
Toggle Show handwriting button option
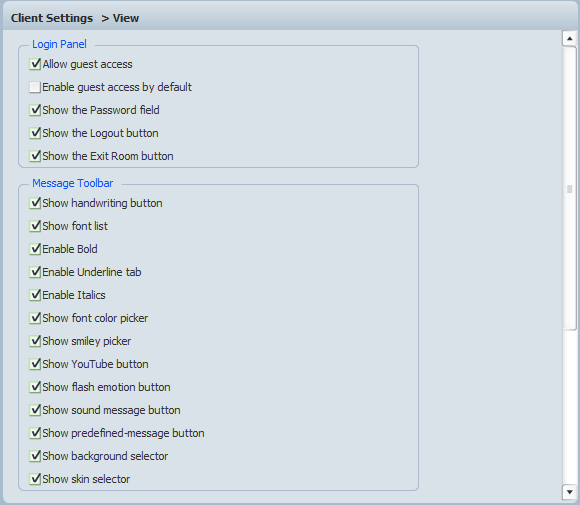coord(35,203)
